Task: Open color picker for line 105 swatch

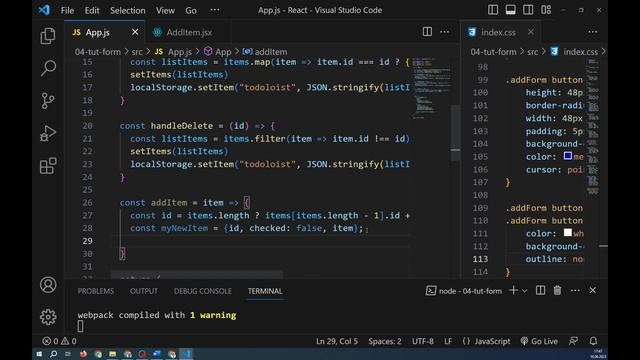Action: click(x=568, y=156)
